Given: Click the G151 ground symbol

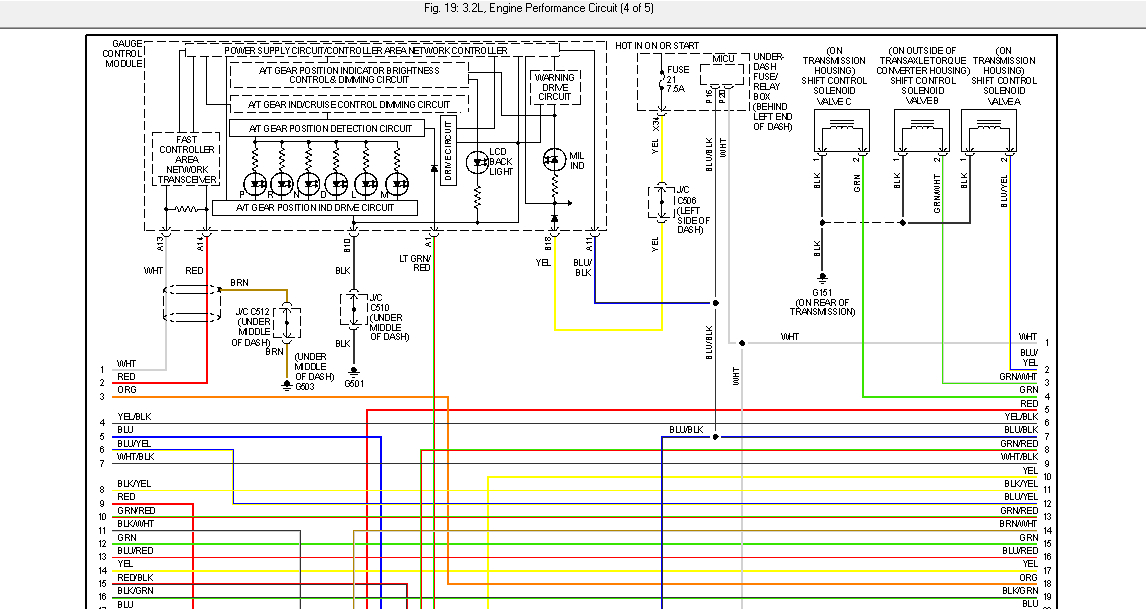Looking at the screenshot, I should click(822, 278).
